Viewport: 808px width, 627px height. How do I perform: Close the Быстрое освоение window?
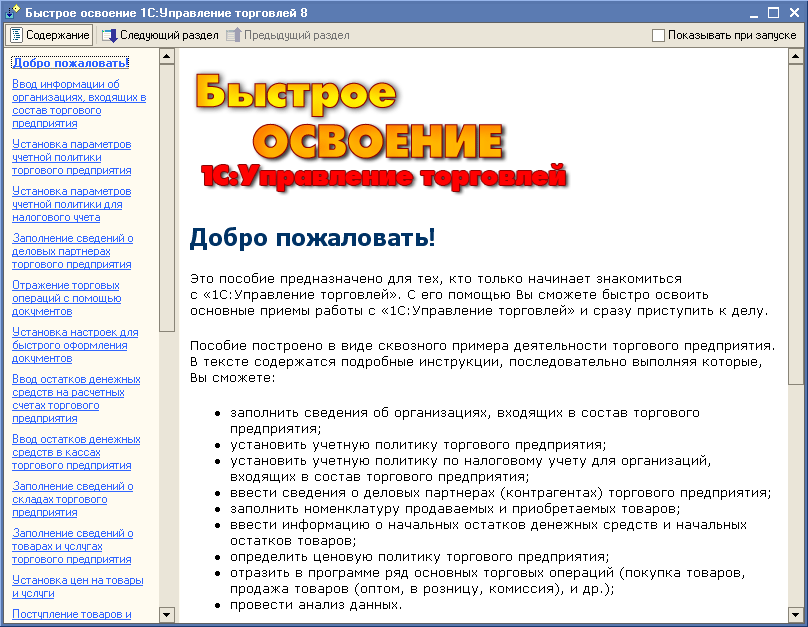pyautogui.click(x=794, y=12)
